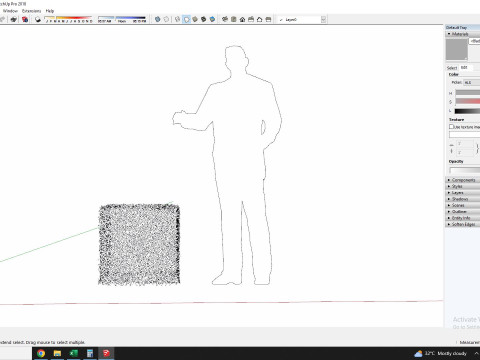Image resolution: width=480 pixels, height=360 pixels.
Task: Open the color Picker dropdown
Action: pos(472,82)
